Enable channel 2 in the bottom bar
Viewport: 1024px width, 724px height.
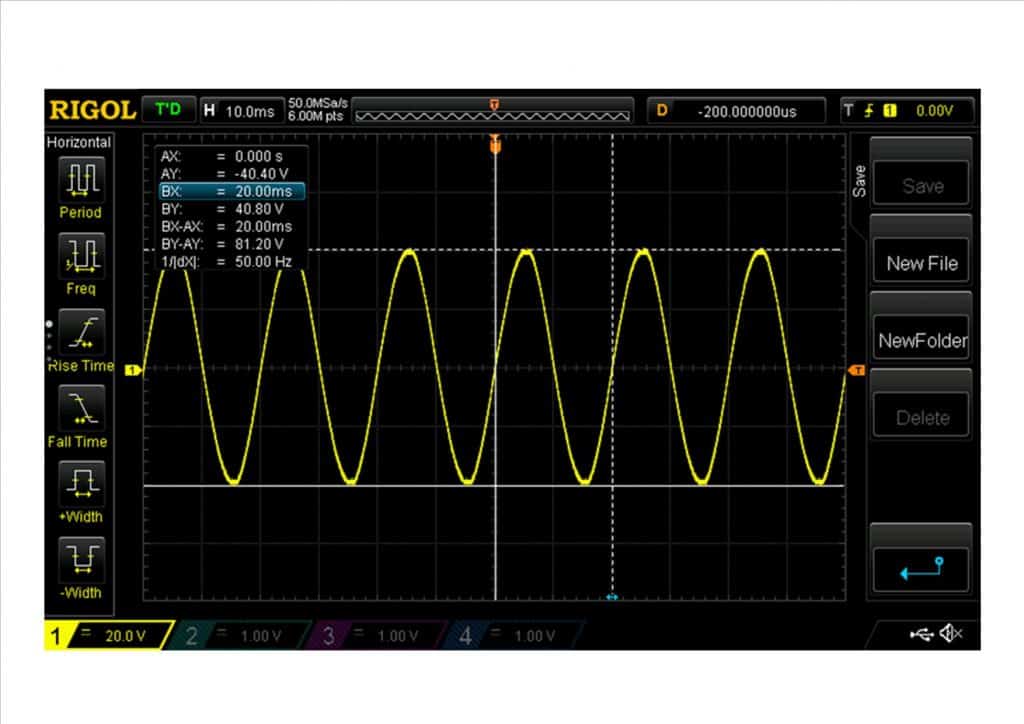(x=240, y=636)
